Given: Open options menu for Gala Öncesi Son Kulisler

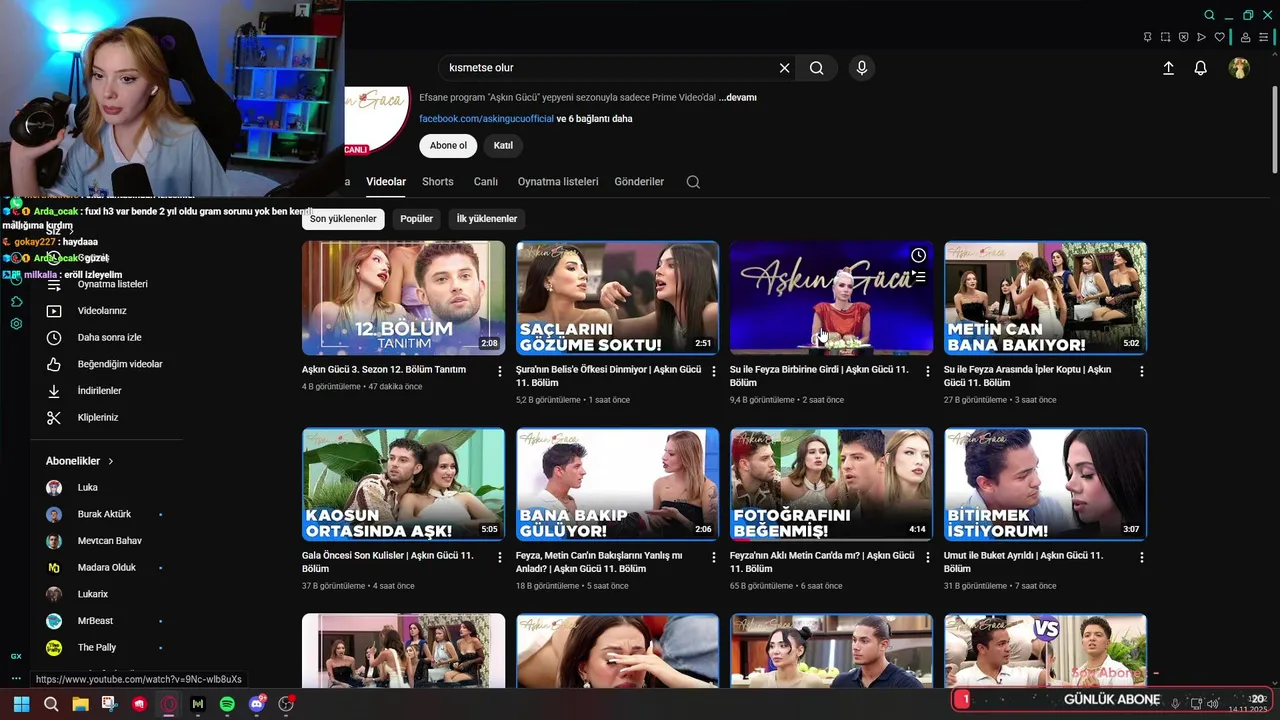Looking at the screenshot, I should [500, 557].
